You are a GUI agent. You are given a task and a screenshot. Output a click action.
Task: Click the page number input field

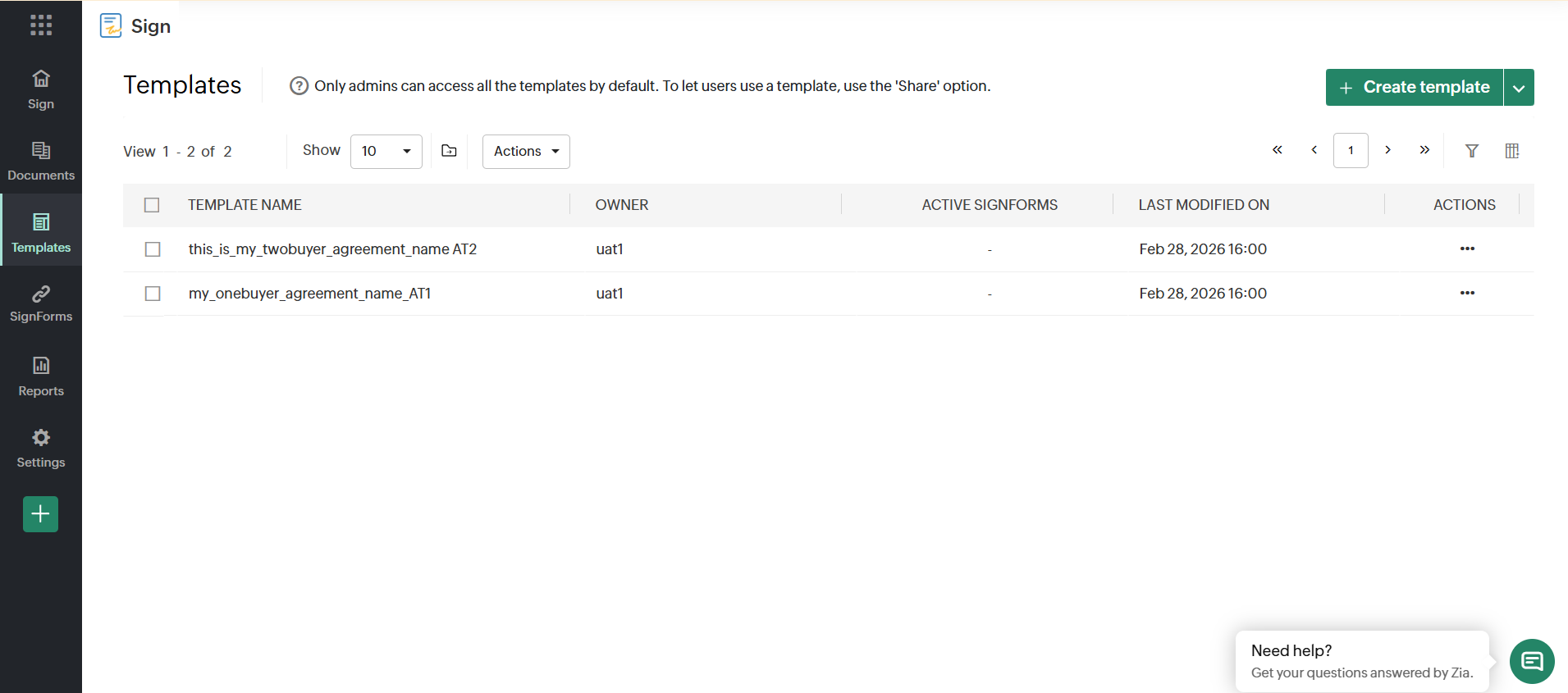pos(1351,151)
